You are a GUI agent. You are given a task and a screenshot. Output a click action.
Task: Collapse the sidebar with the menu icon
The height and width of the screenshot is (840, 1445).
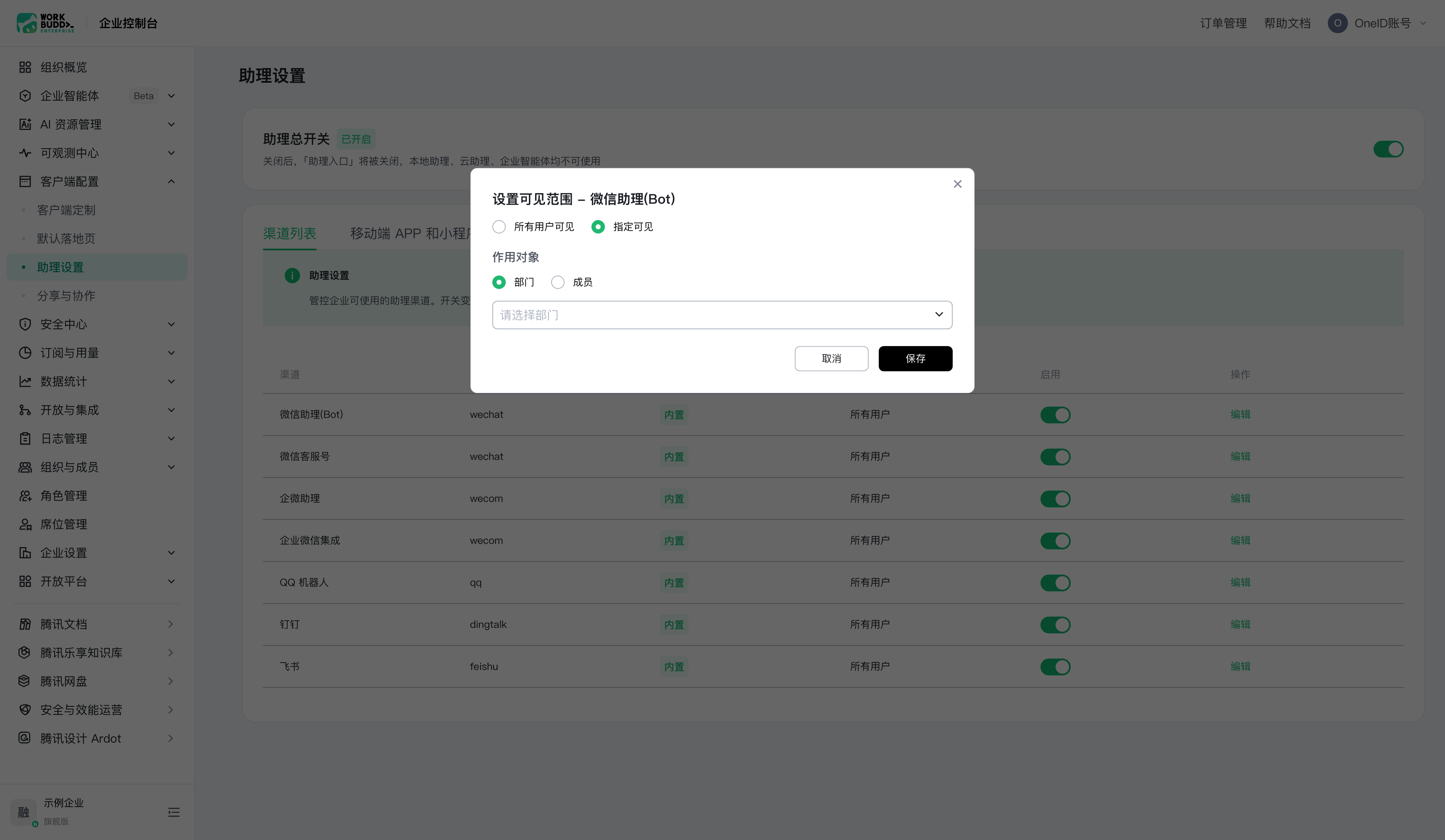click(174, 812)
